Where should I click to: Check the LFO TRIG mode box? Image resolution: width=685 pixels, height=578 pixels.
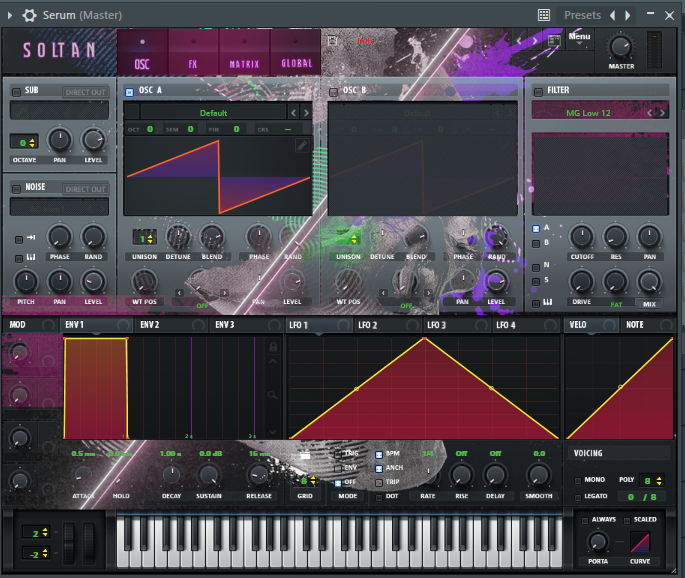338,454
